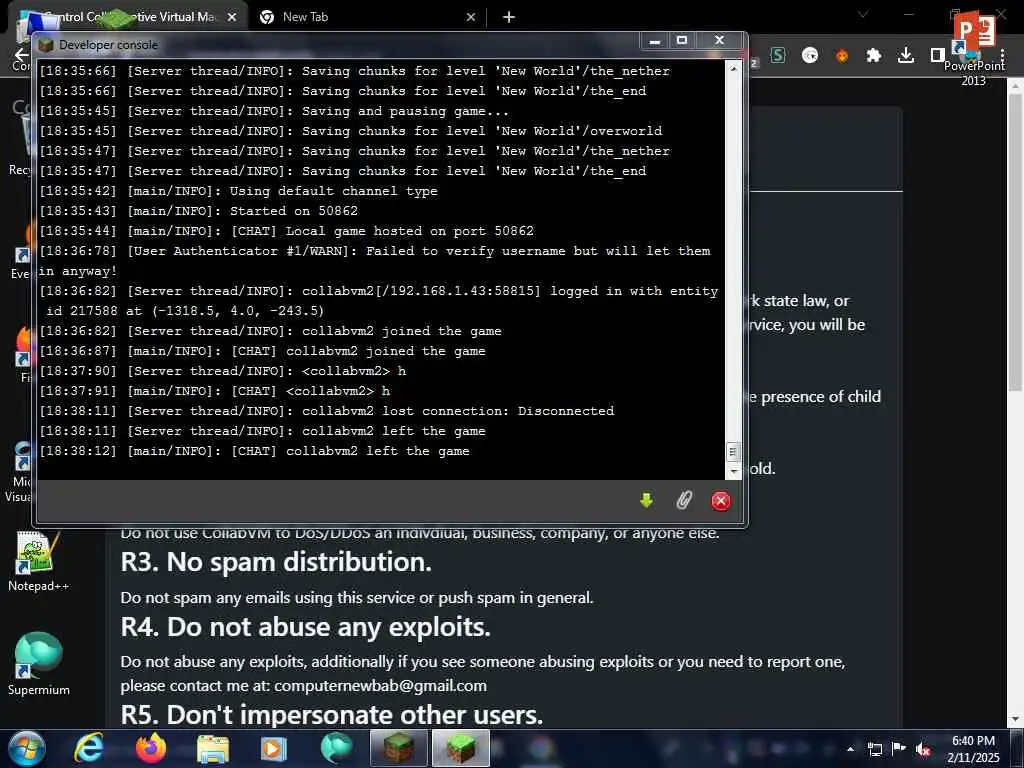
Task: Click the '[CHAT] collabvm2 left the game' line
Action: click(254, 451)
